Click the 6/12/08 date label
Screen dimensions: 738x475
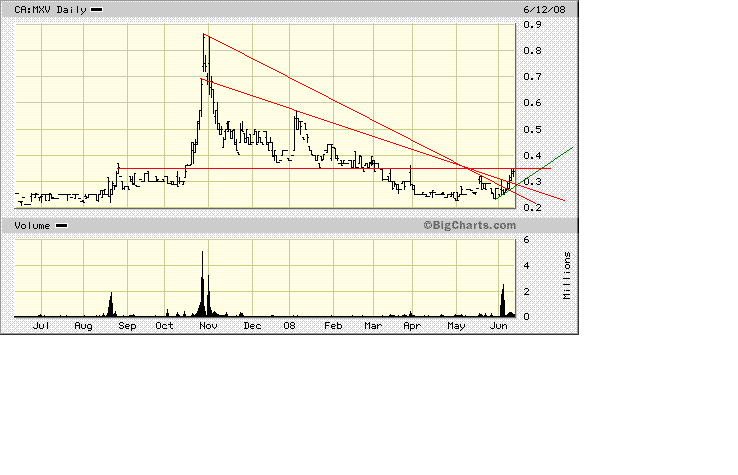[544, 9]
